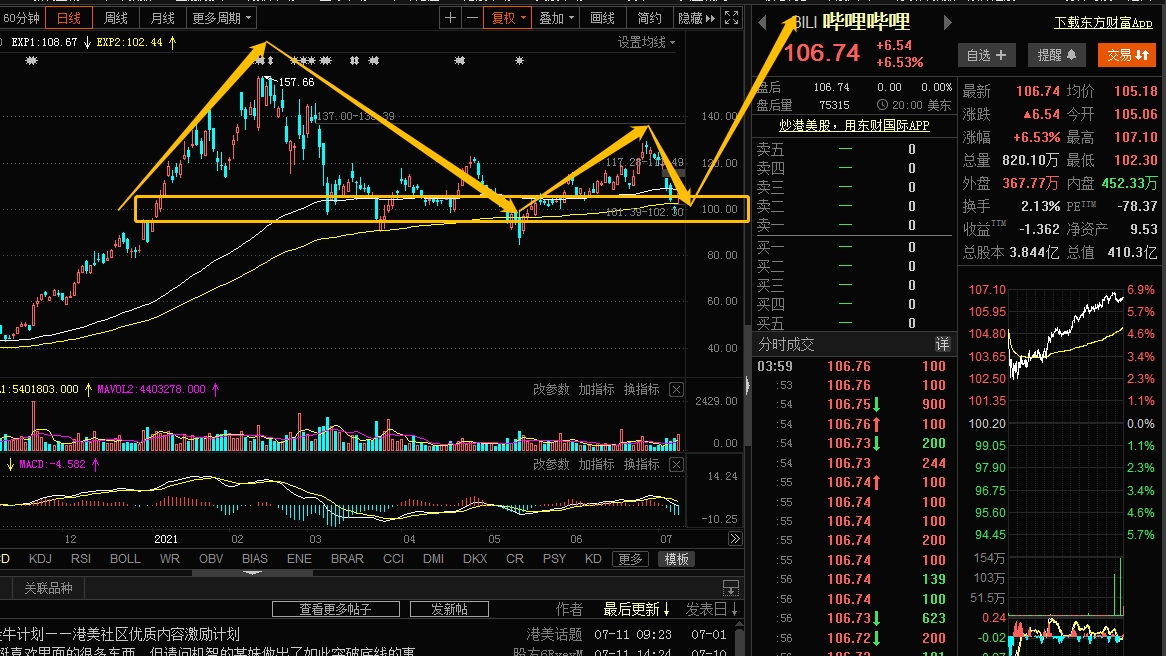Close the MACD indicator panel
Screen dimensions: 1166x656
[x=676, y=464]
